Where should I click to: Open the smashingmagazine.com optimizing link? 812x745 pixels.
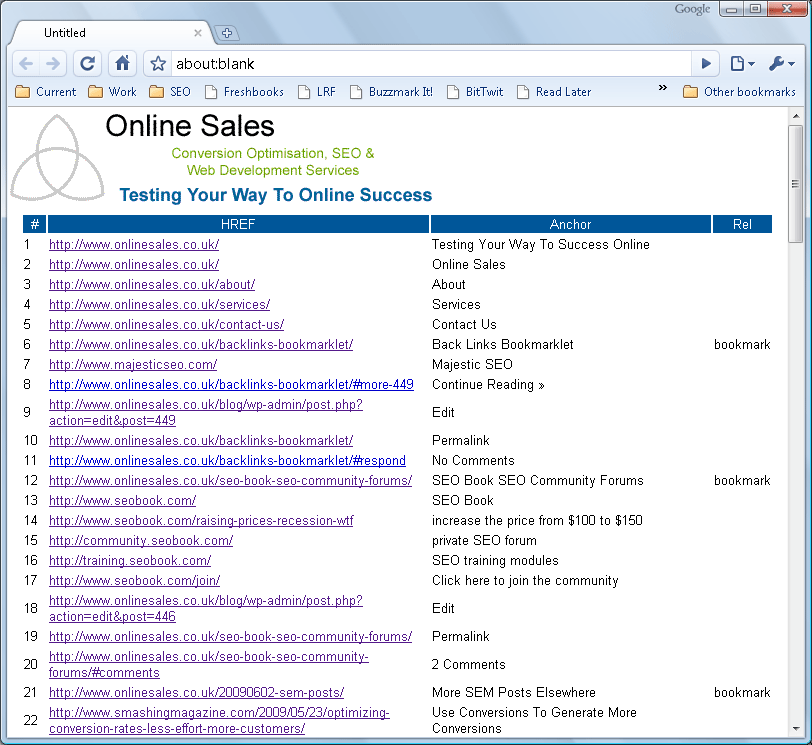[219, 720]
